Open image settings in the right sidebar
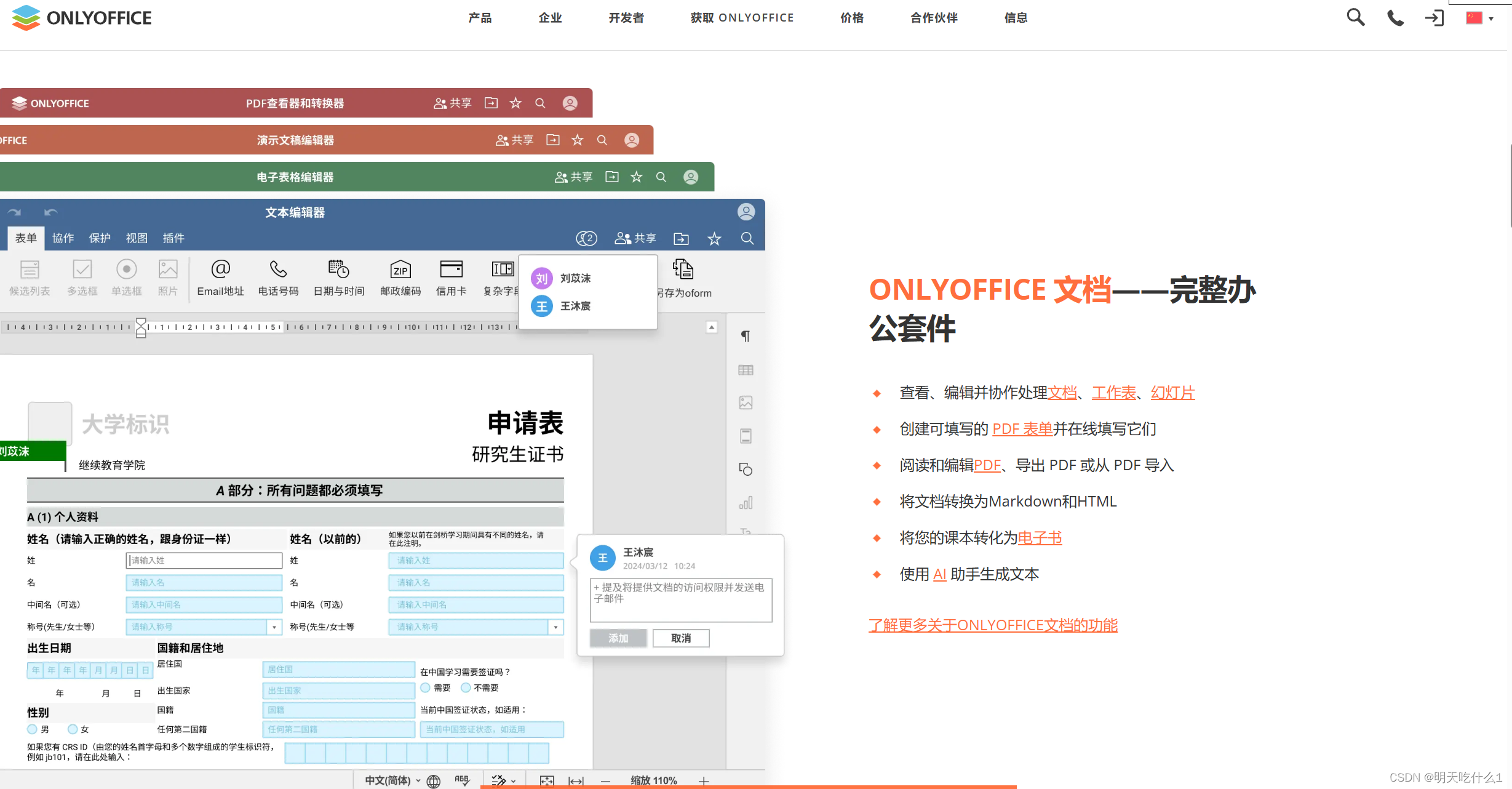This screenshot has height=789, width=1512. [745, 403]
